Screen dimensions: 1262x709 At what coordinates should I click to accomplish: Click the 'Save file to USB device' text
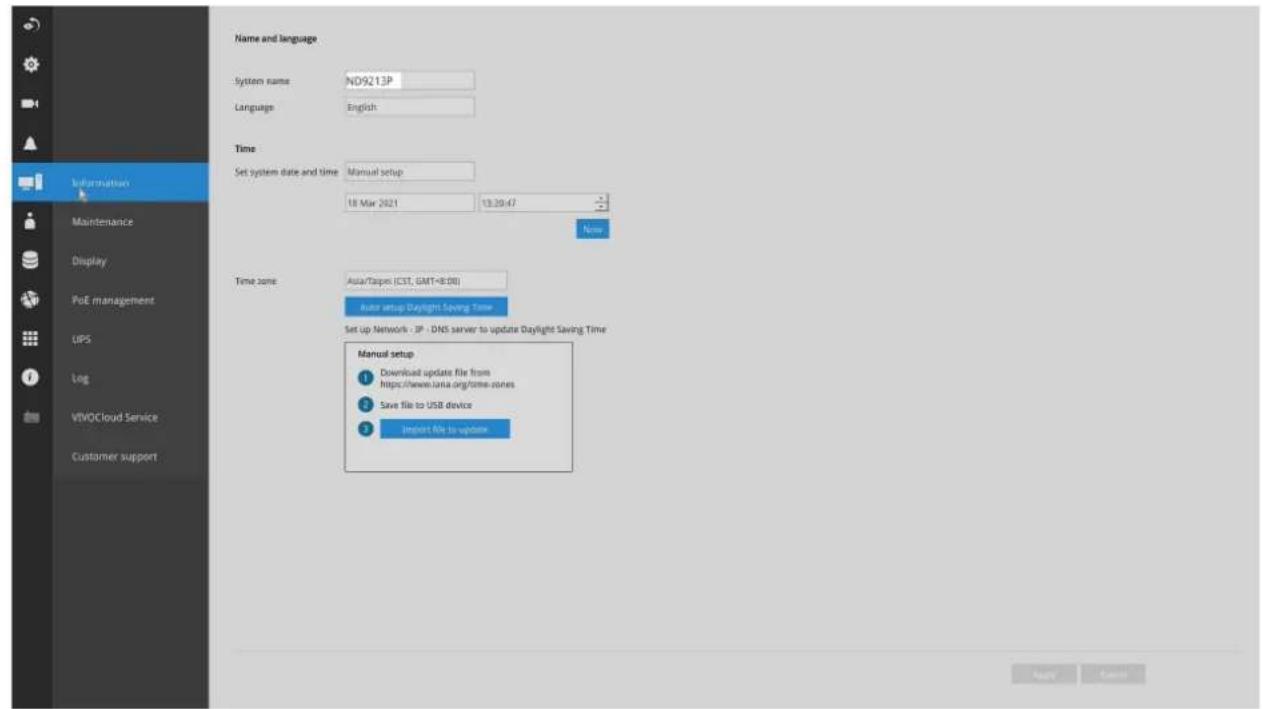pos(426,404)
